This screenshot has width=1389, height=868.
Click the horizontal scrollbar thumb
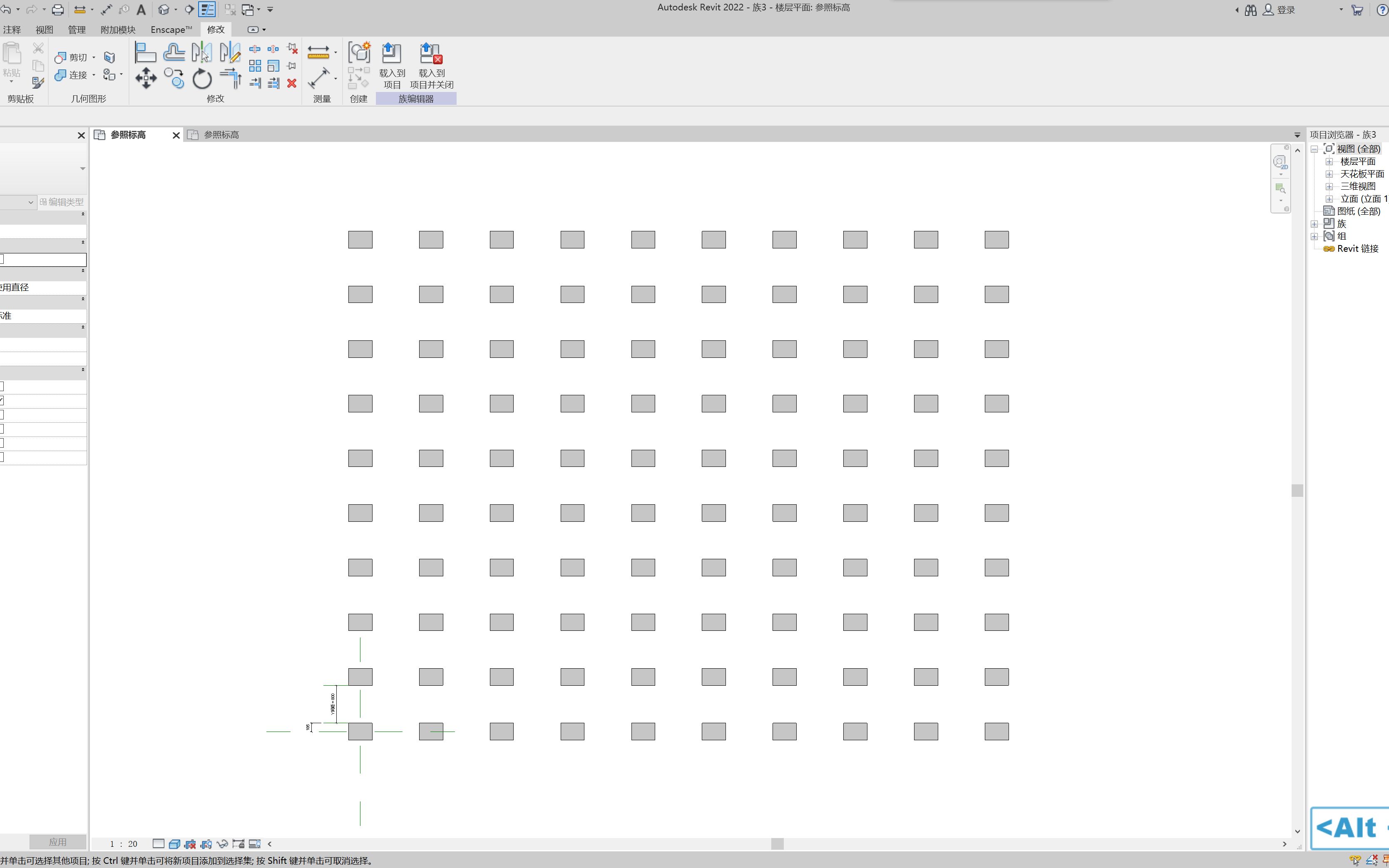click(777, 844)
